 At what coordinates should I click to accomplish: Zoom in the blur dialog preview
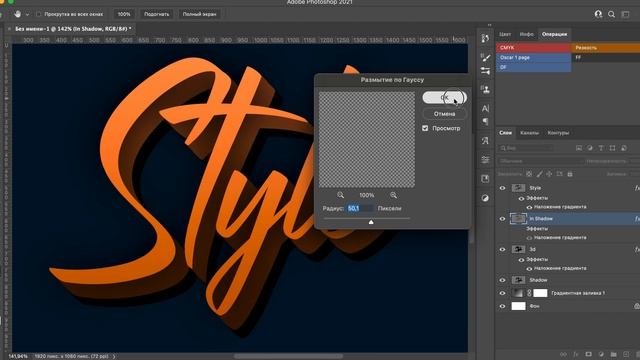click(x=393, y=195)
